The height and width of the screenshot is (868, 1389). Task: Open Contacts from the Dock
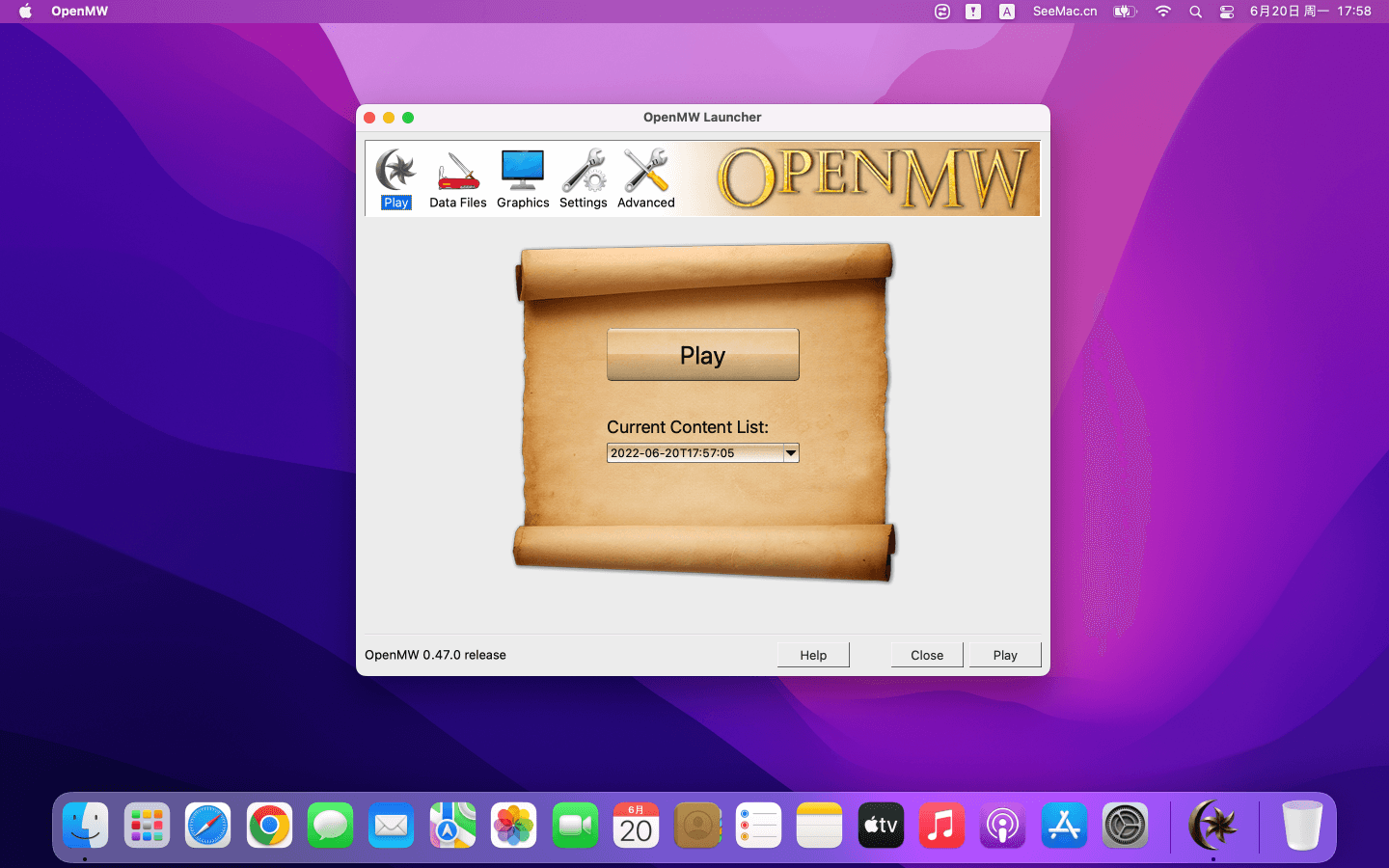pyautogui.click(x=697, y=826)
